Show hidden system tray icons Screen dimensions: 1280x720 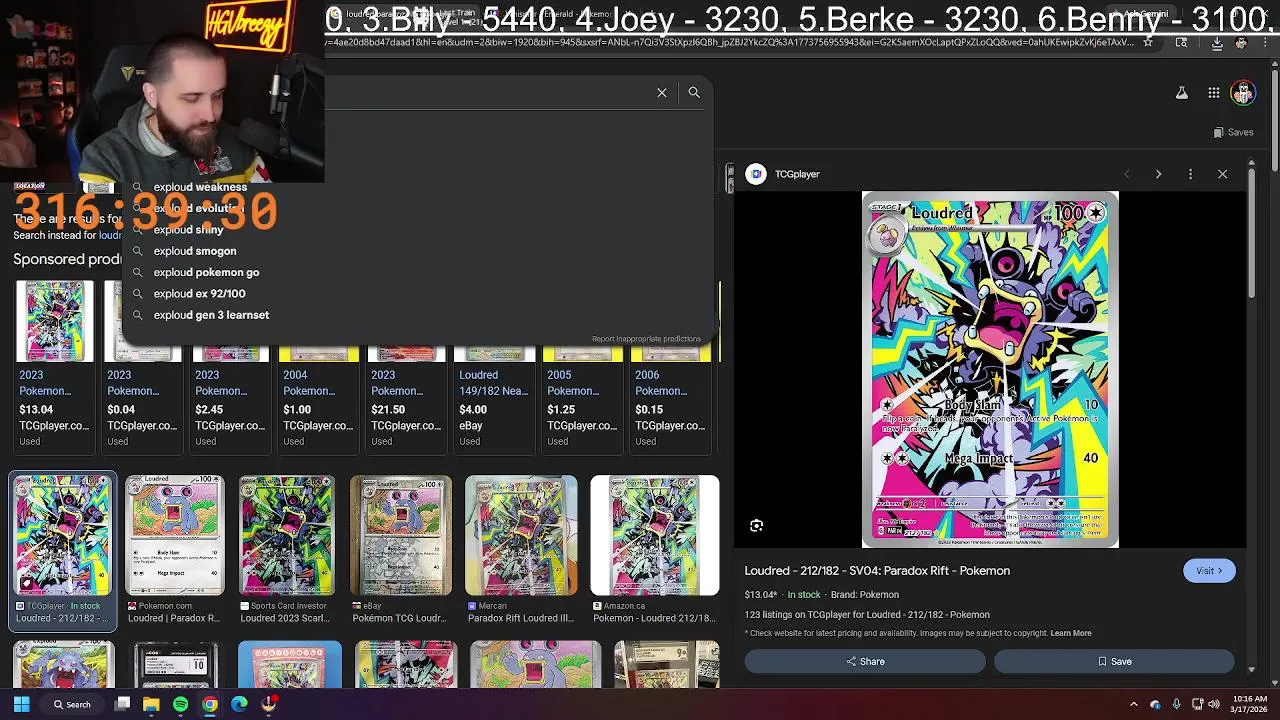point(1134,704)
